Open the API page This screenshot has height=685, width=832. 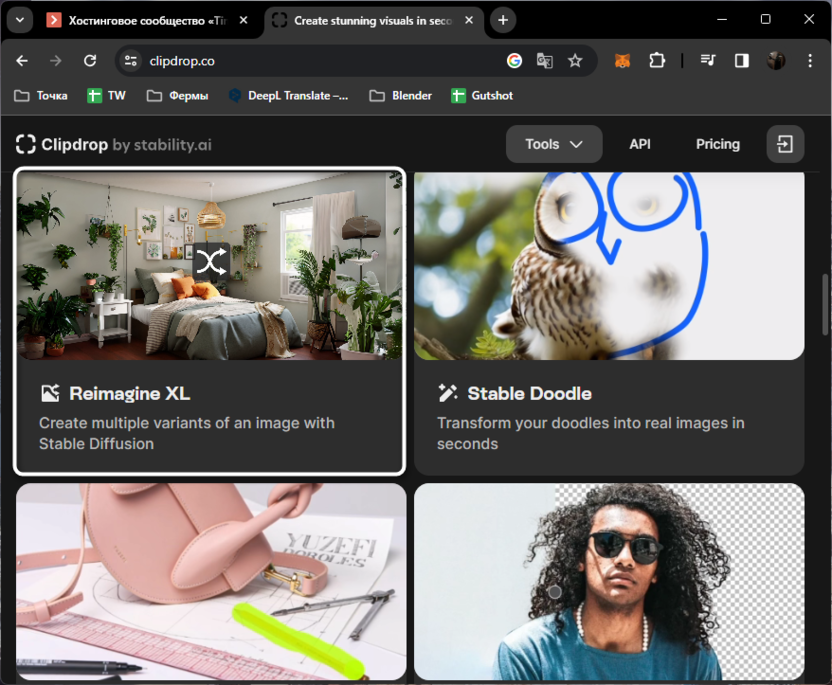point(640,144)
